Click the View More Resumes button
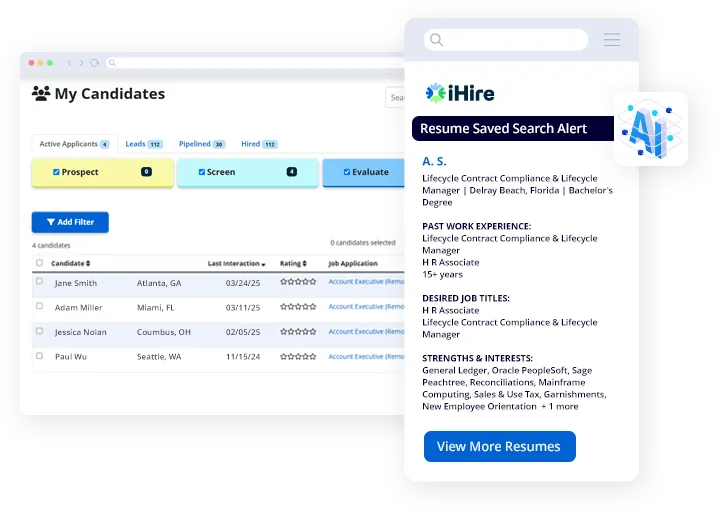 point(499,446)
